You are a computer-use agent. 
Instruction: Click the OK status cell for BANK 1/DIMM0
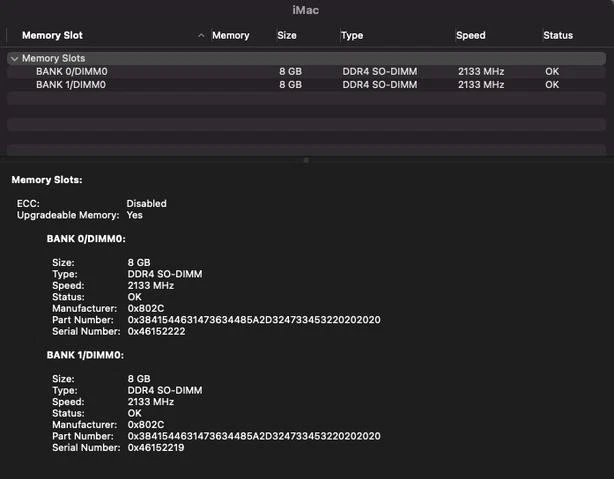(x=552, y=85)
